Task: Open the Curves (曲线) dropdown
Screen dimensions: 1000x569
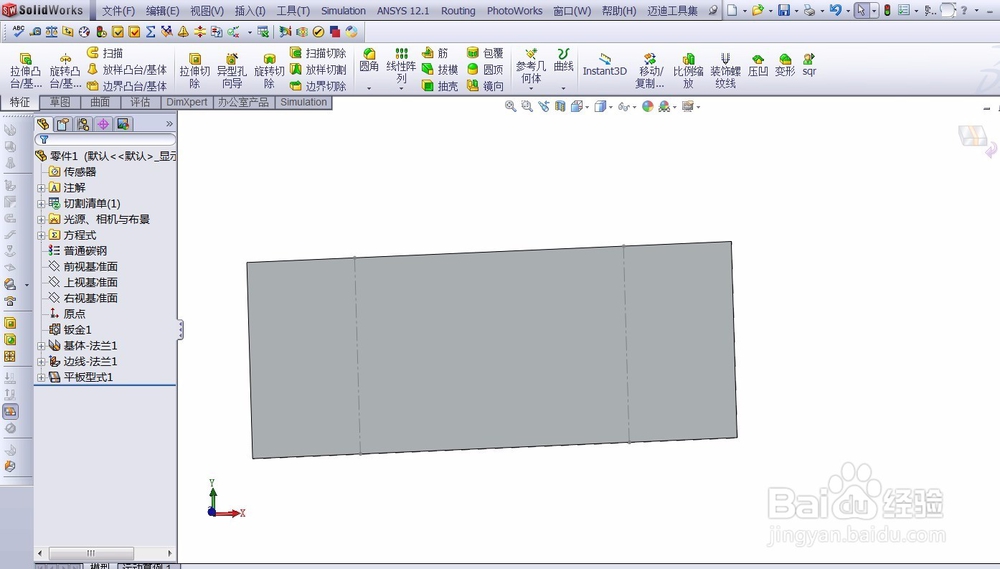Action: [563, 88]
